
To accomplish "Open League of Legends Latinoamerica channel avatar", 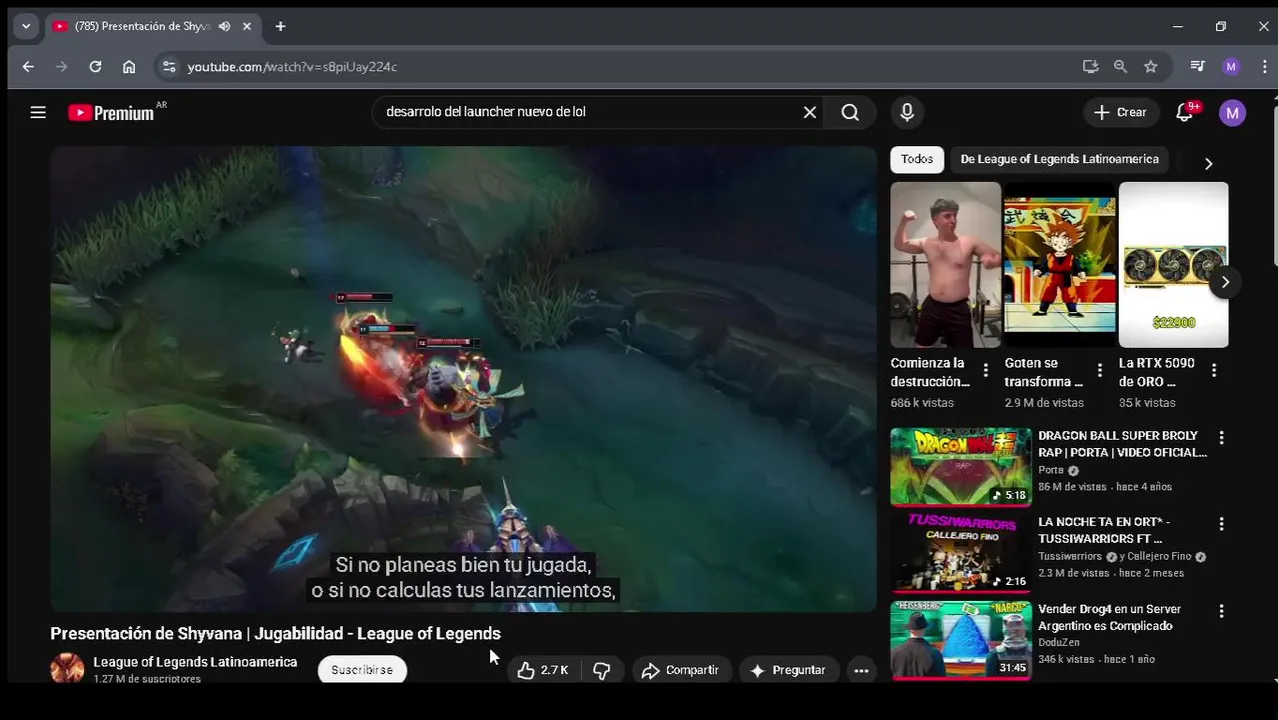I will pos(68,669).
